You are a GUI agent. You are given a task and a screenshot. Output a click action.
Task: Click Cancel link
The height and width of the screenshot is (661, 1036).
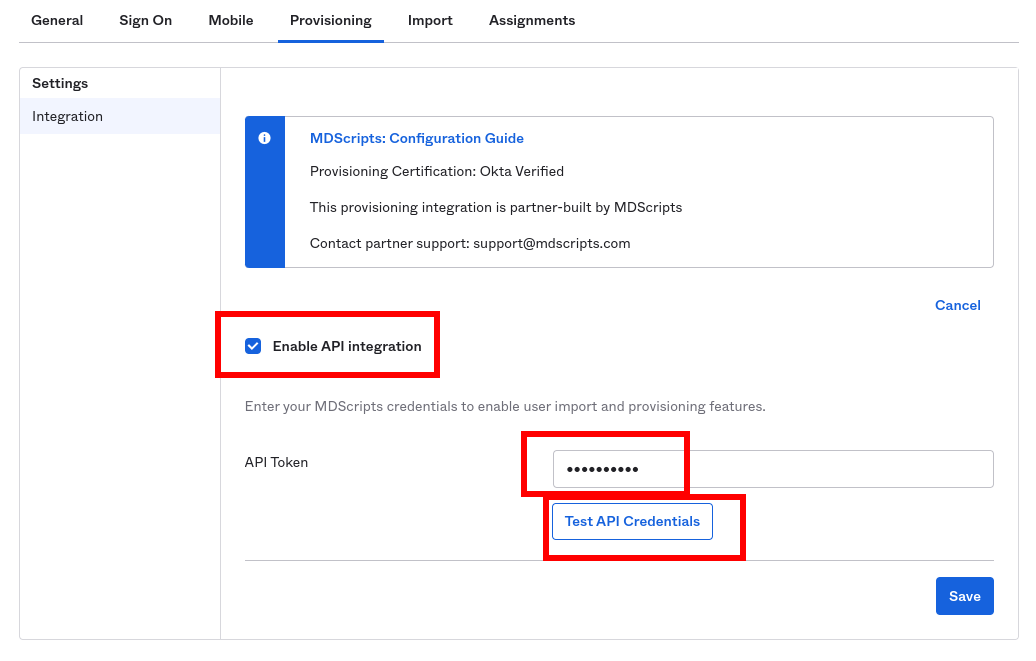point(957,305)
